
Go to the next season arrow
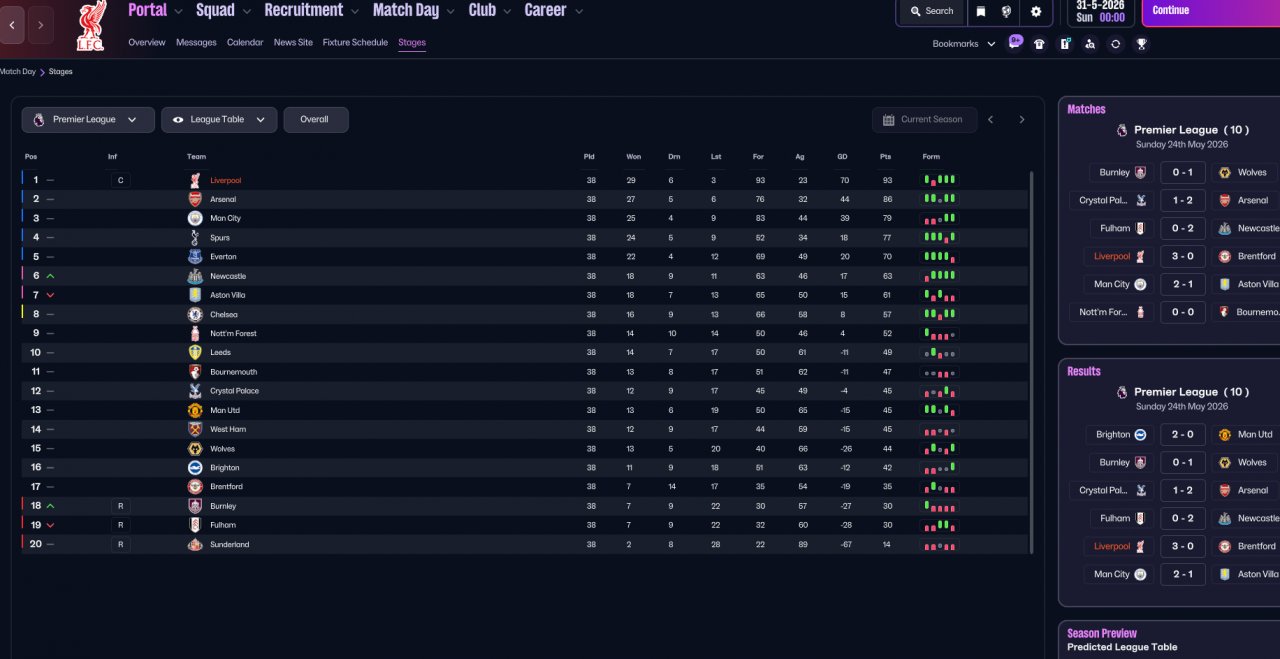point(1022,120)
